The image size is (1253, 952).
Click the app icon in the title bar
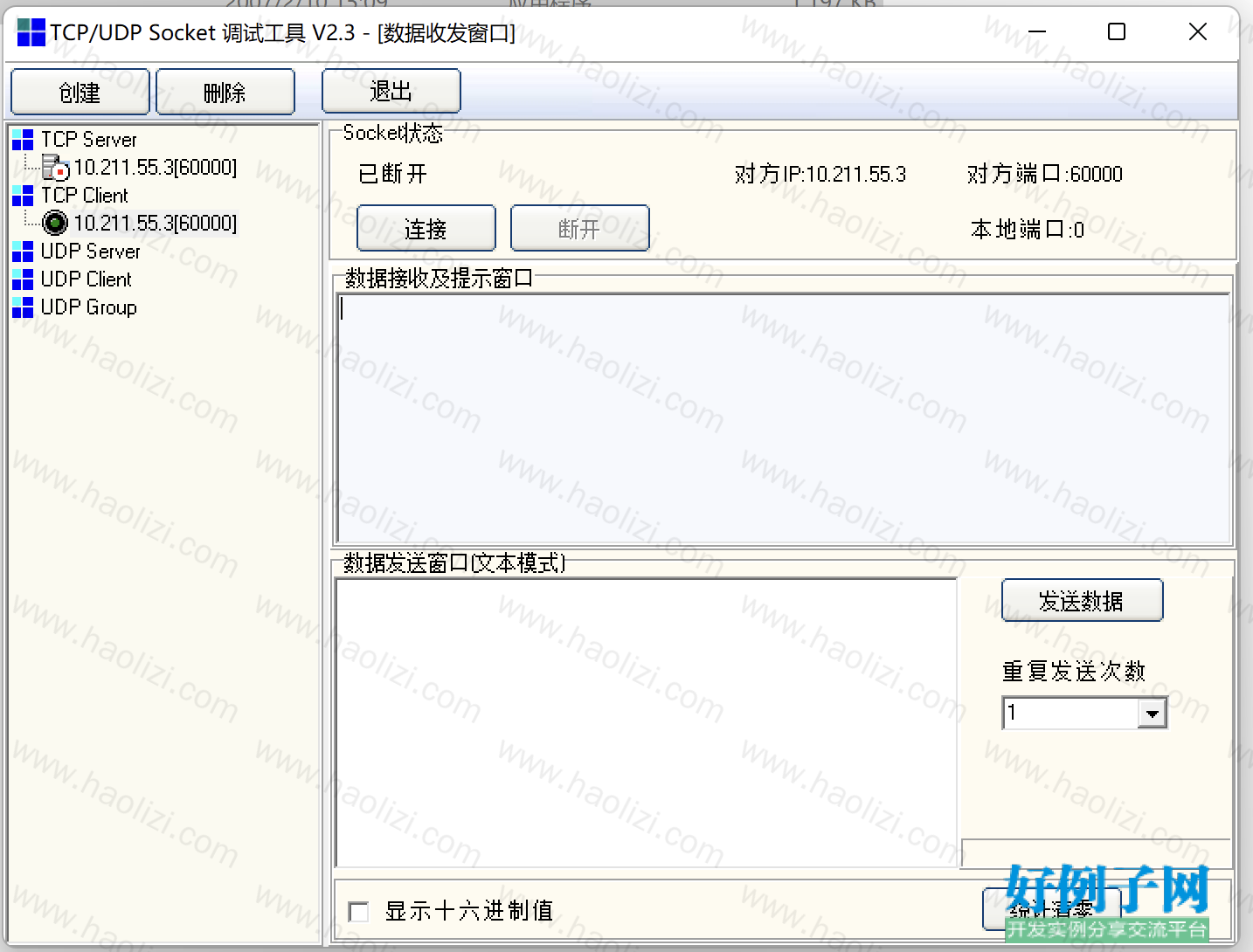click(31, 32)
